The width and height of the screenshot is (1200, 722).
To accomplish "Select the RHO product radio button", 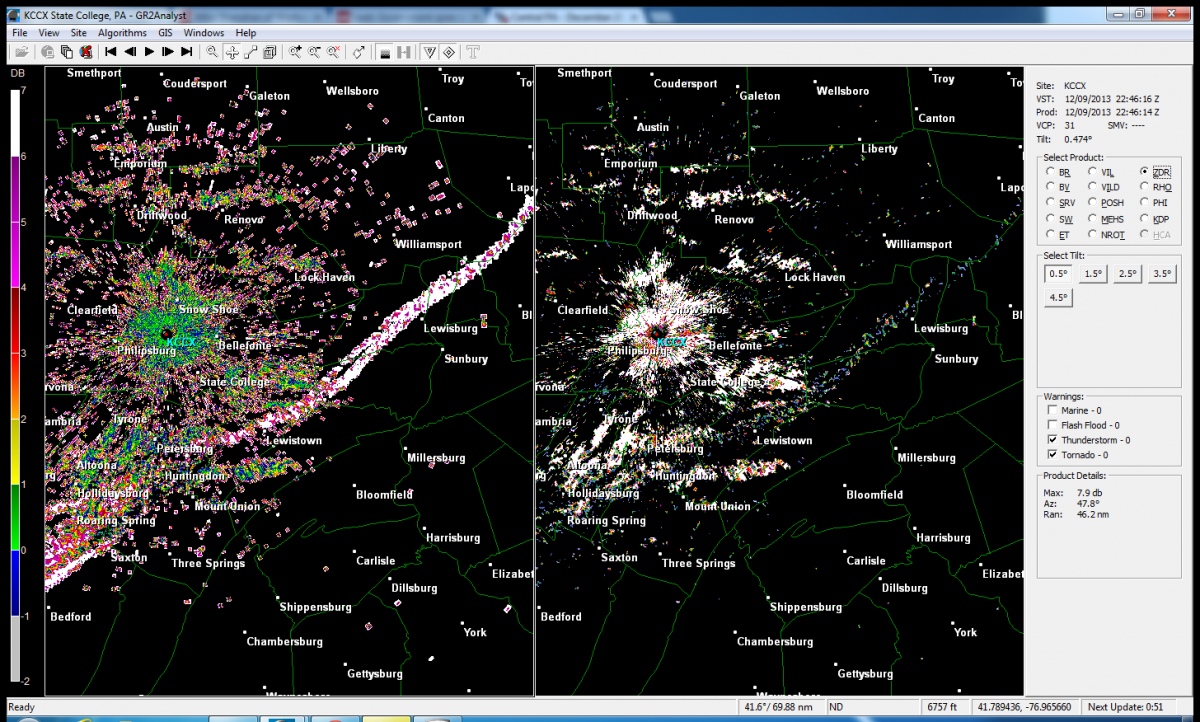I will coord(1144,187).
